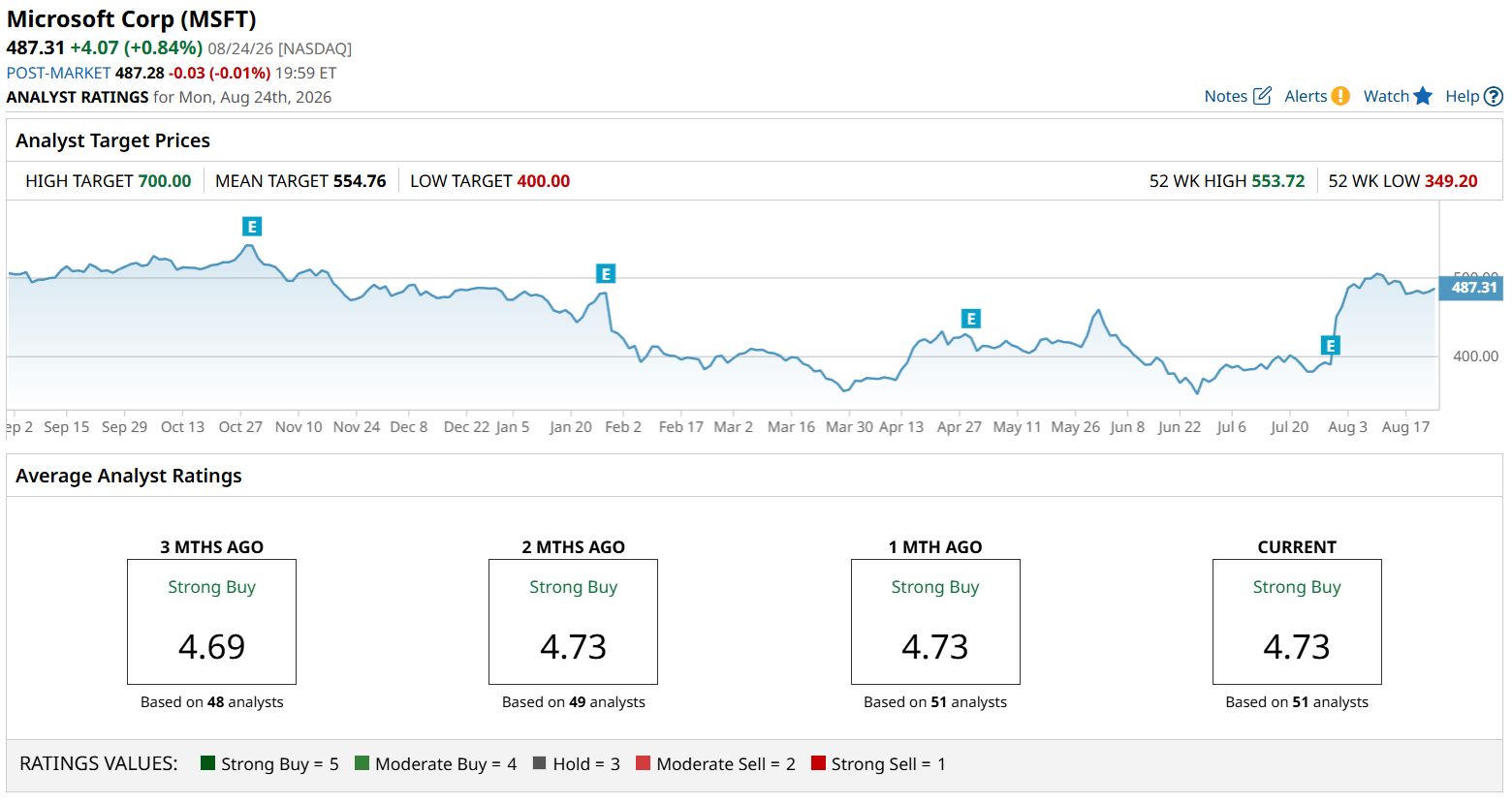Select the 2 MTHS AGO rating box
This screenshot has width=1512, height=804.
(573, 622)
